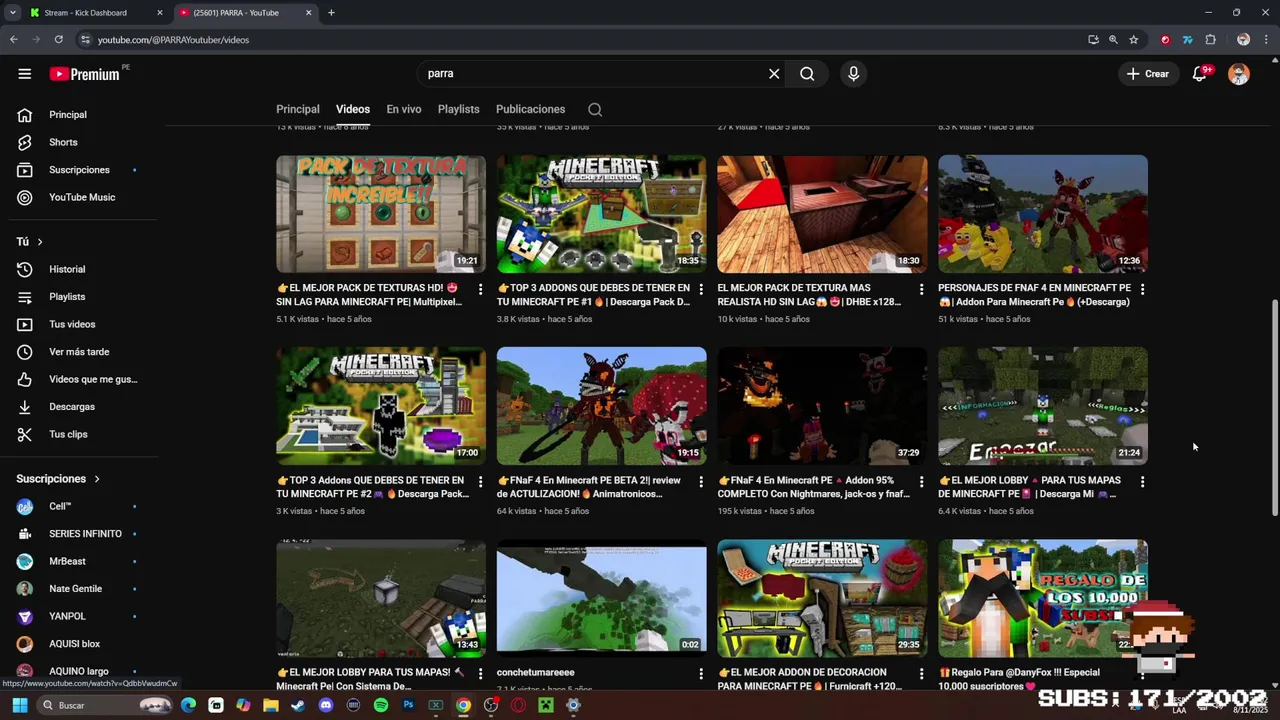Image resolution: width=1280 pixels, height=720 pixels.
Task: Open menu for Multipixel texturas HD video
Action: pos(480,289)
